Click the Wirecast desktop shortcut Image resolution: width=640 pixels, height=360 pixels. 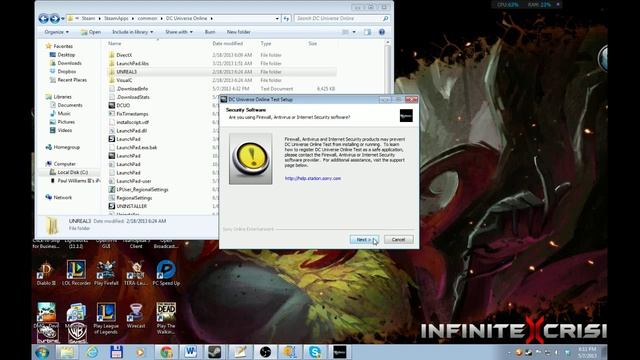(x=136, y=316)
